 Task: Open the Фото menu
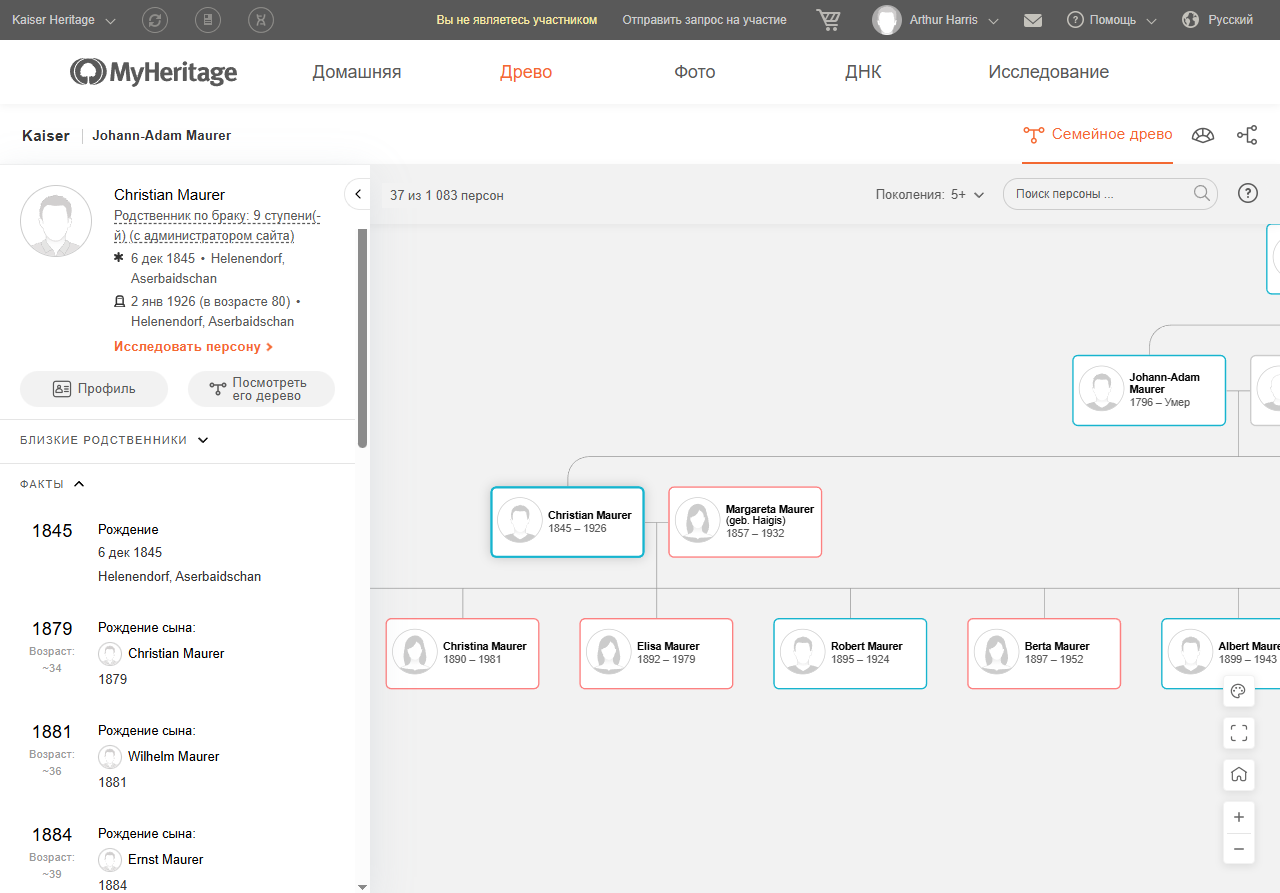(x=695, y=72)
